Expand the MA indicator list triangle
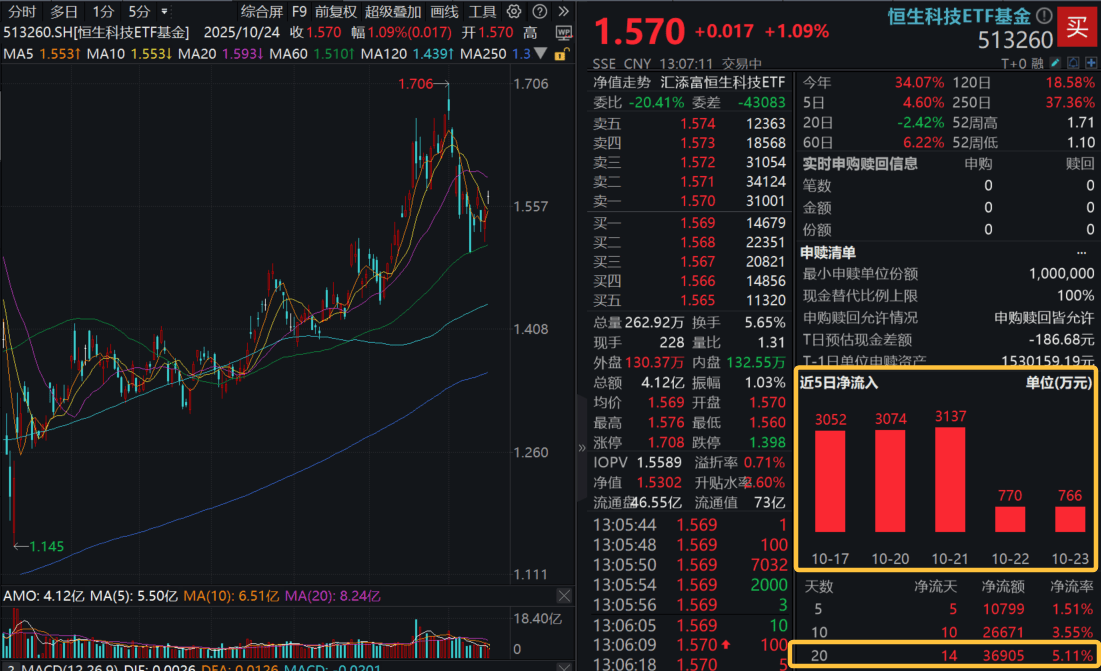 click(x=541, y=53)
